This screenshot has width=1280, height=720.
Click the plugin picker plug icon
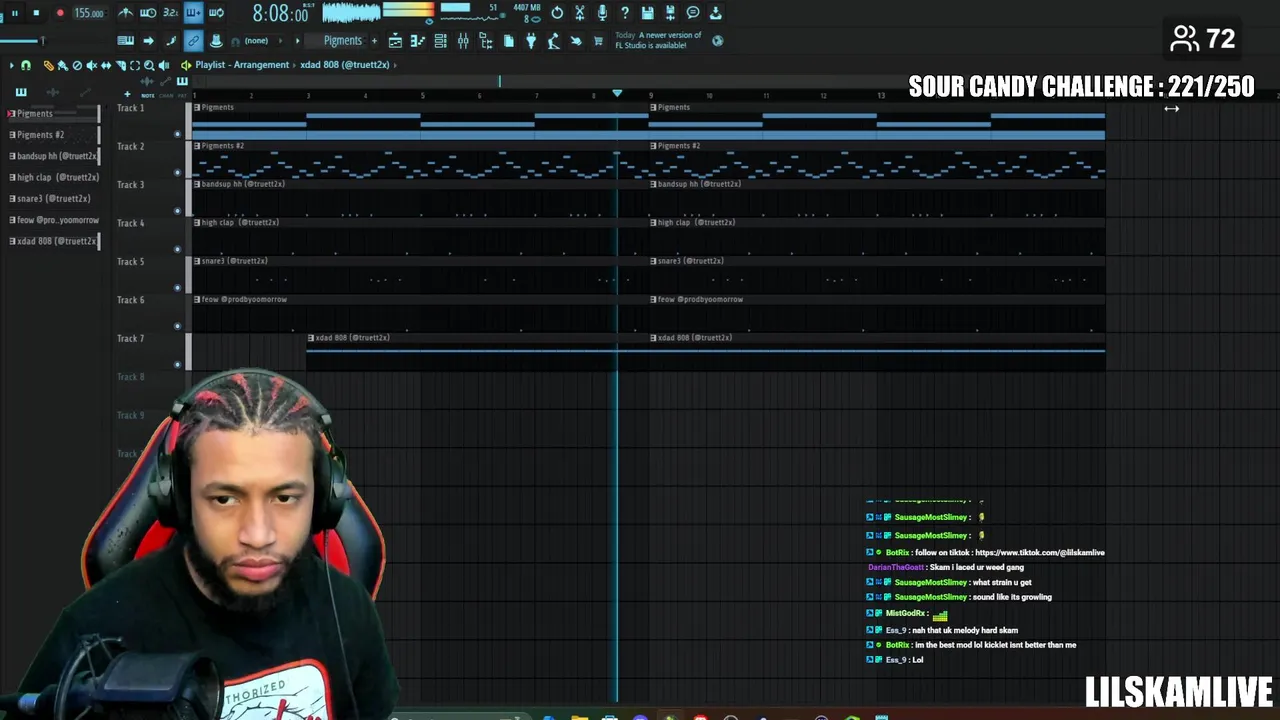[531, 41]
